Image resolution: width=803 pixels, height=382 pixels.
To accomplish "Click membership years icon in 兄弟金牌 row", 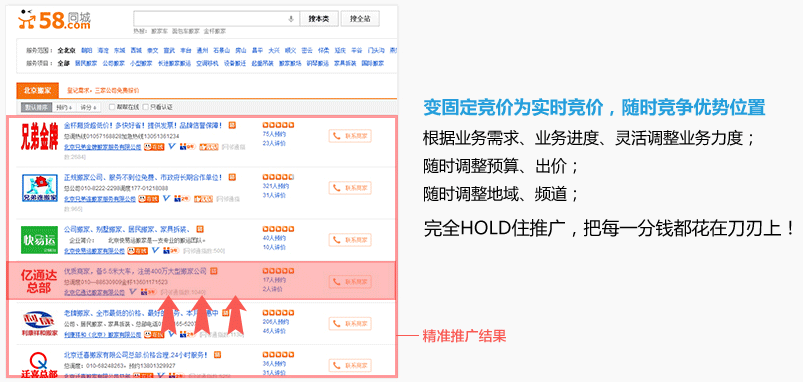I will 187,147.
